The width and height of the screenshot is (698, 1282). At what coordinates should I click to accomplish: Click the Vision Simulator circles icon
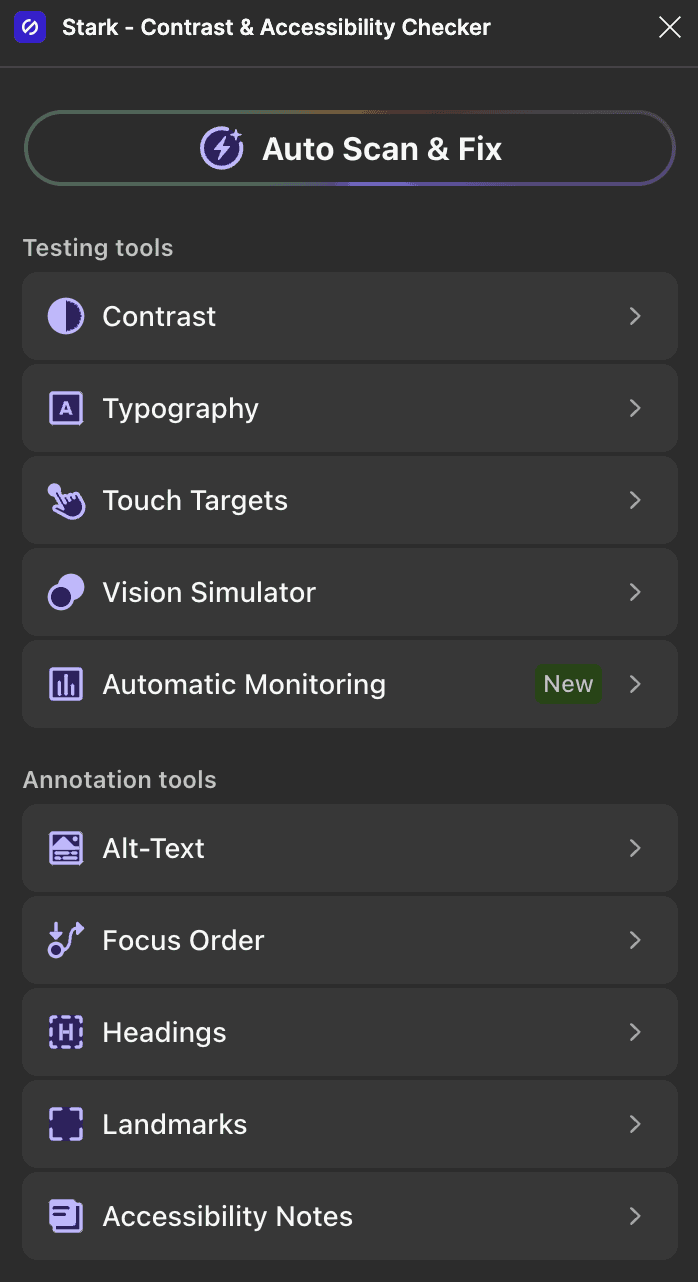pos(66,592)
